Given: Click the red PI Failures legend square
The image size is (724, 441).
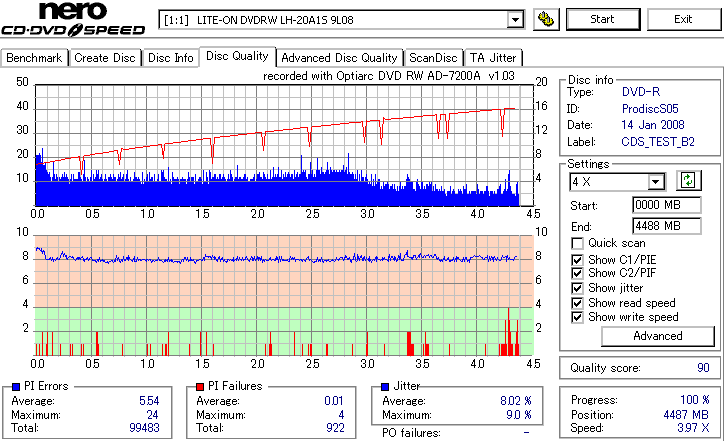Looking at the screenshot, I should [200, 387].
